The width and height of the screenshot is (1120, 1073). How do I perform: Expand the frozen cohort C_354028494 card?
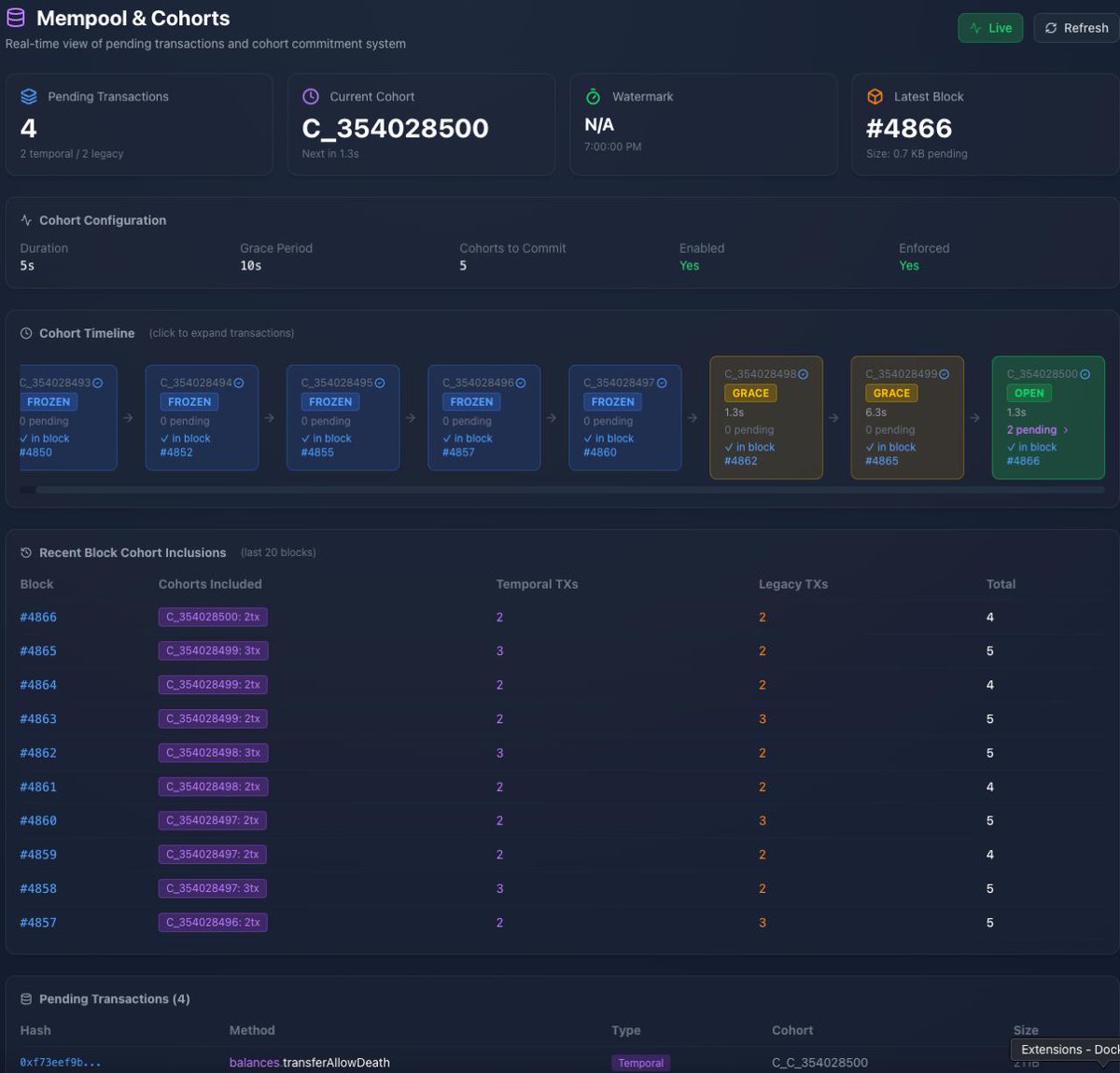pos(202,417)
